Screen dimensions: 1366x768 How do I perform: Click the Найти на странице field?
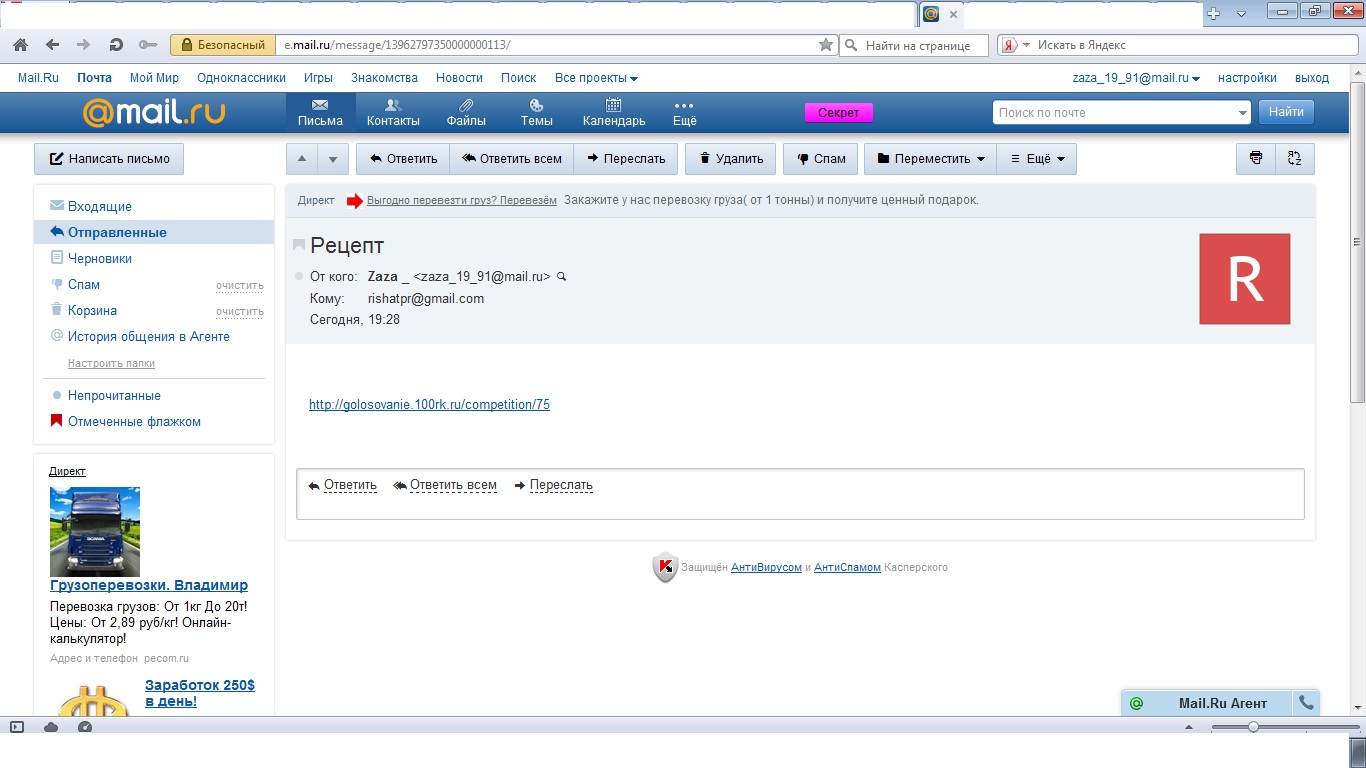pyautogui.click(x=914, y=45)
